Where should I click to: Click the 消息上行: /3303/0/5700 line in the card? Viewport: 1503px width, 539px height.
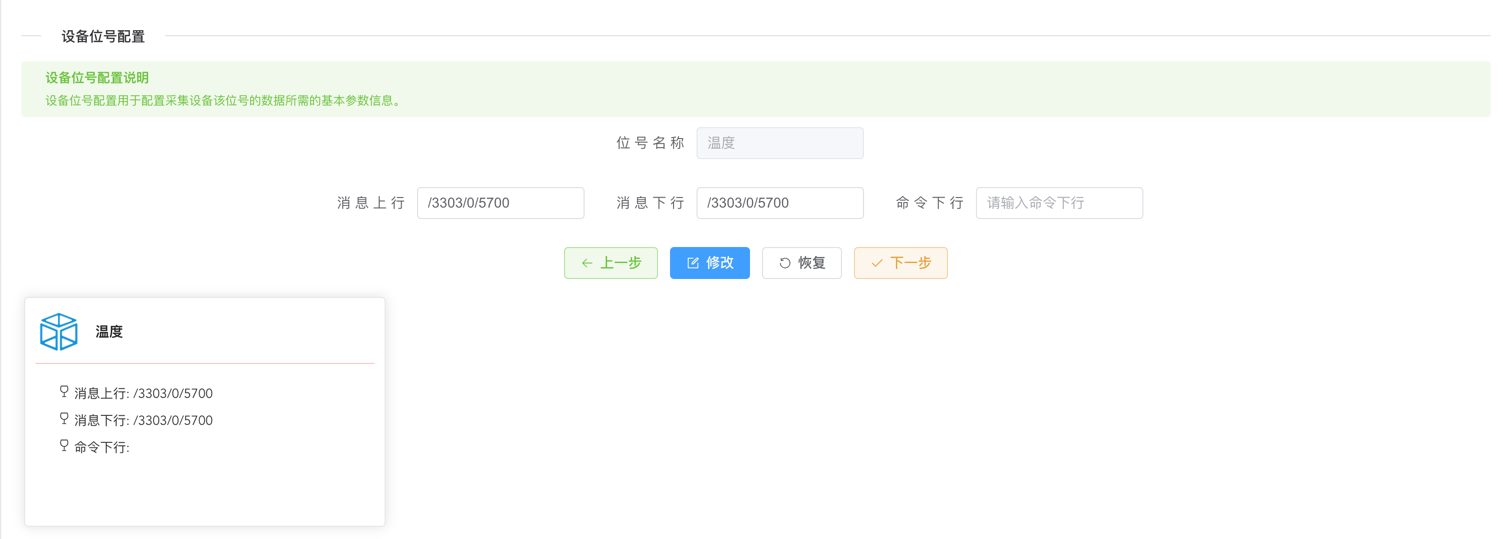pos(143,394)
